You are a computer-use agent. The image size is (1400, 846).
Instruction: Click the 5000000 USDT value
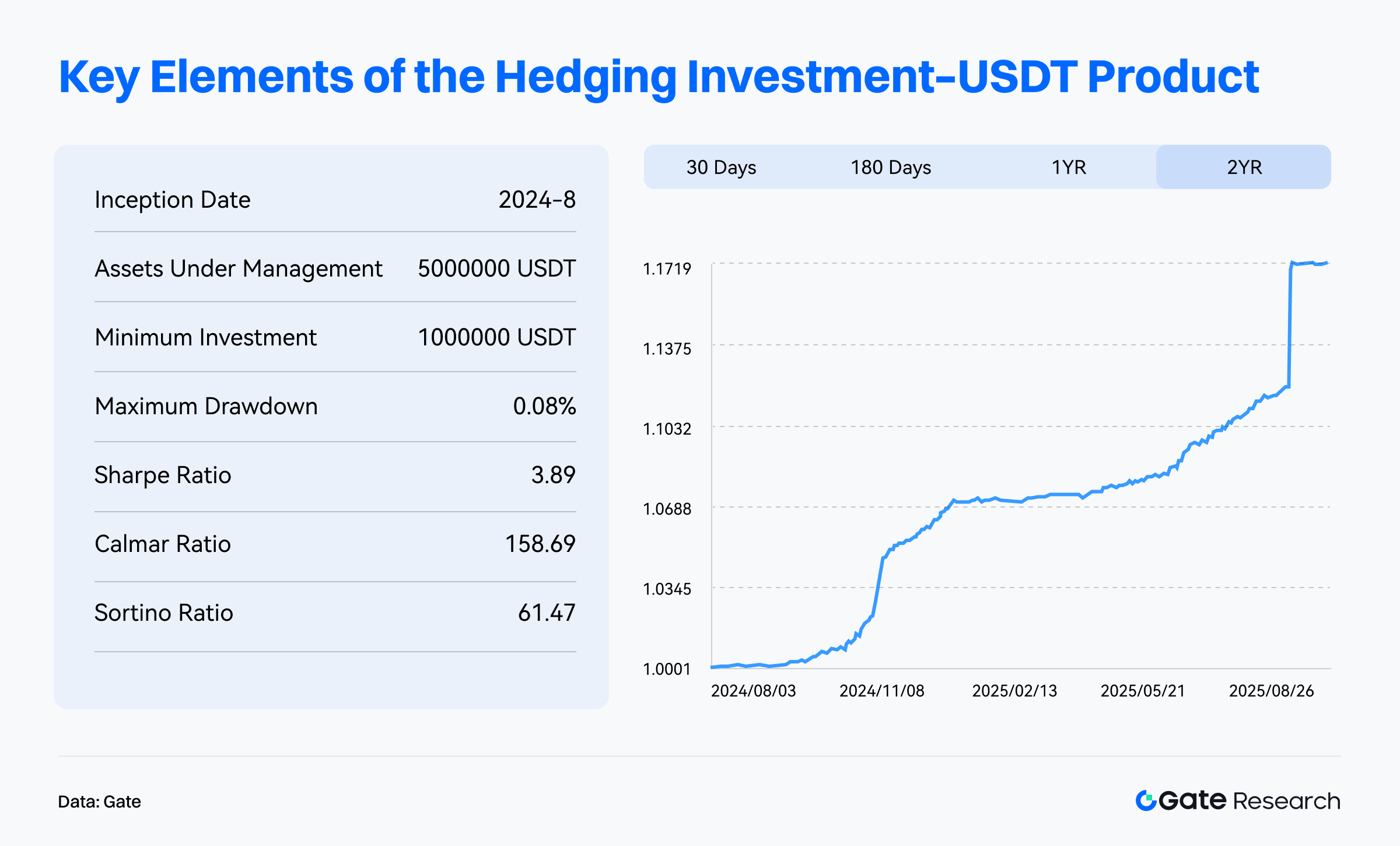tap(496, 268)
